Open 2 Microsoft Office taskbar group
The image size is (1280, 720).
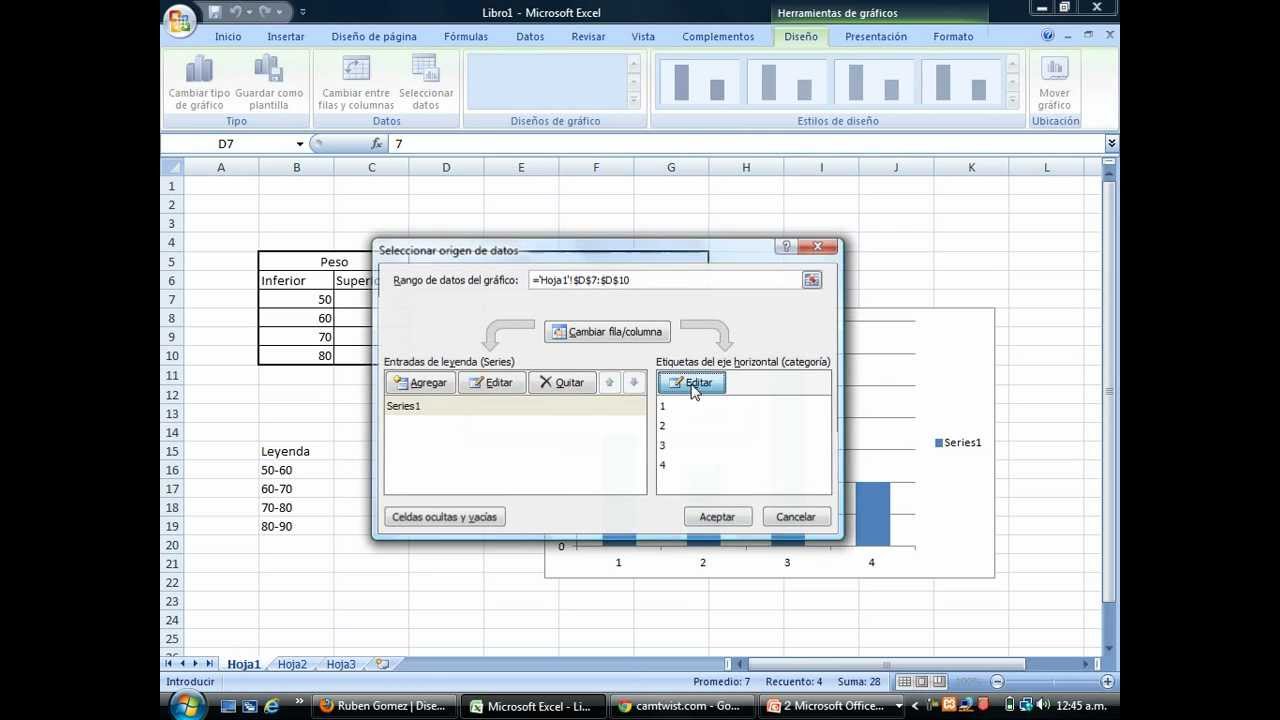(x=832, y=706)
